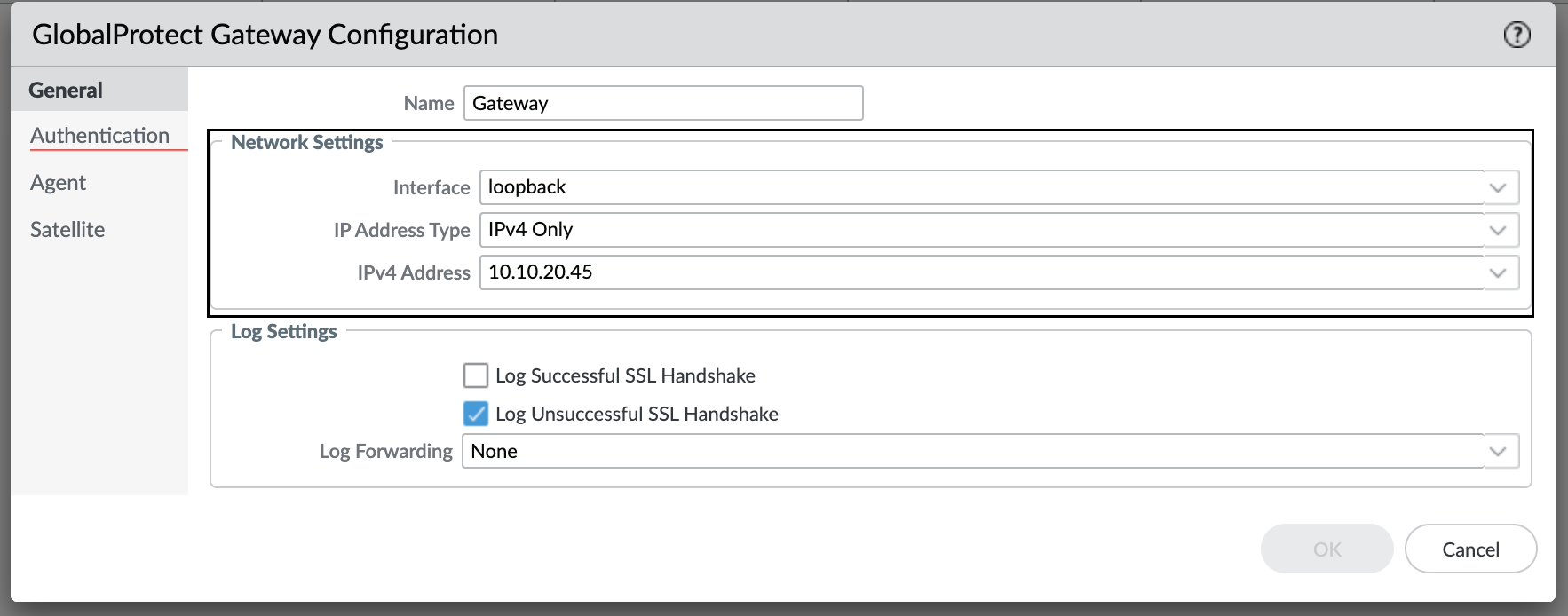
Task: Uncheck Log Unsuccessful SSL Handshake
Action: [476, 414]
